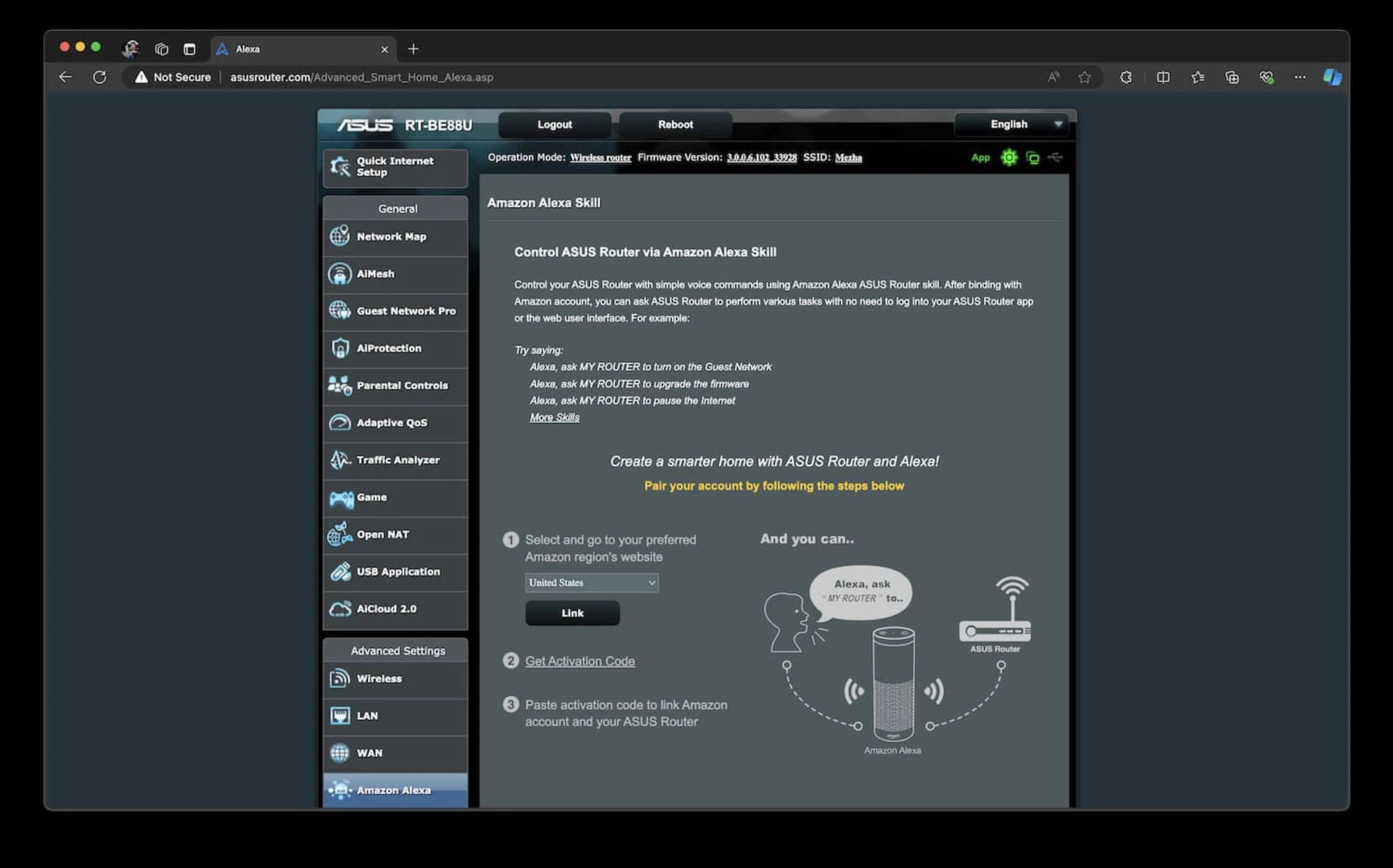Click the Wireless router operation mode link
Image resolution: width=1393 pixels, height=868 pixels.
point(601,157)
